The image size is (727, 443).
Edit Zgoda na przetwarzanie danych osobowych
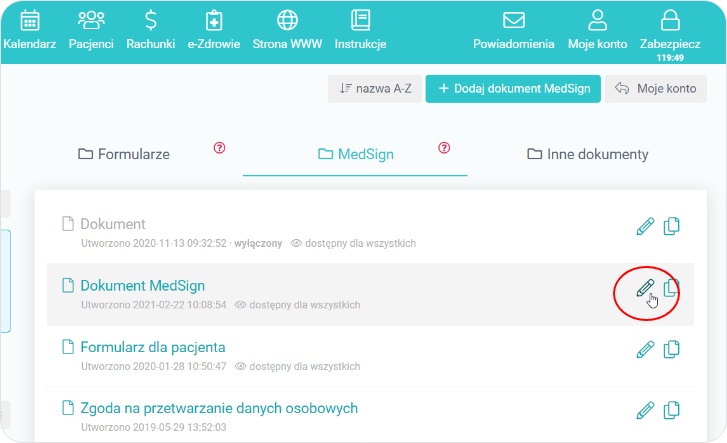click(645, 411)
